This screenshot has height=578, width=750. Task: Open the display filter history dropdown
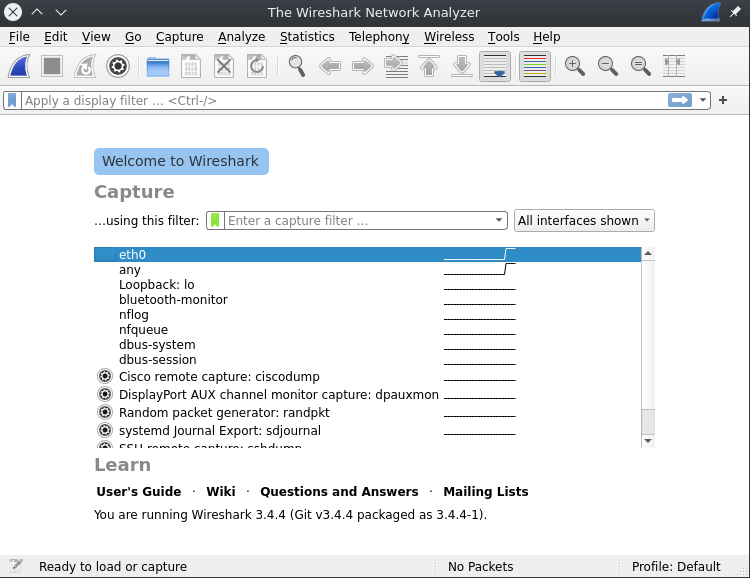click(x=703, y=100)
